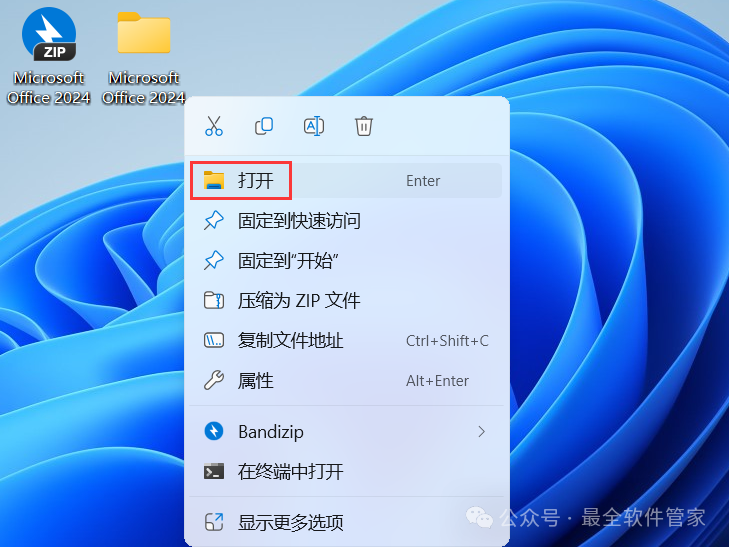729x547 pixels.
Task: Select 固定到"开始" menu entry
Action: 346,261
